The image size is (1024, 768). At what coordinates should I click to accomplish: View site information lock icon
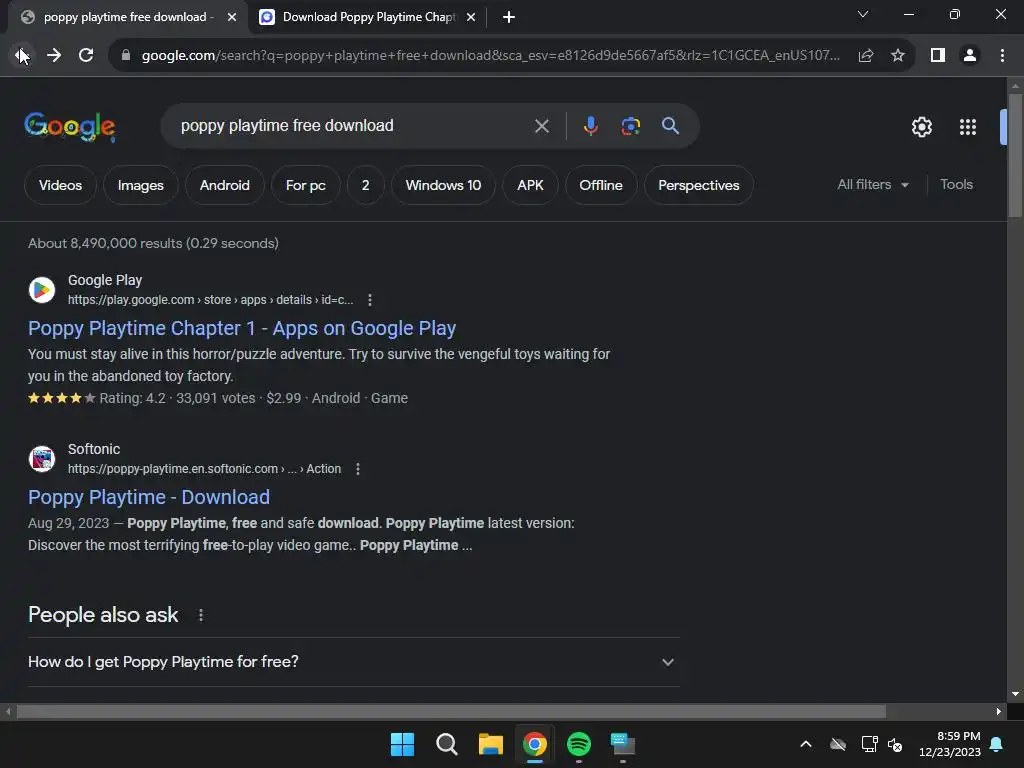(x=126, y=56)
